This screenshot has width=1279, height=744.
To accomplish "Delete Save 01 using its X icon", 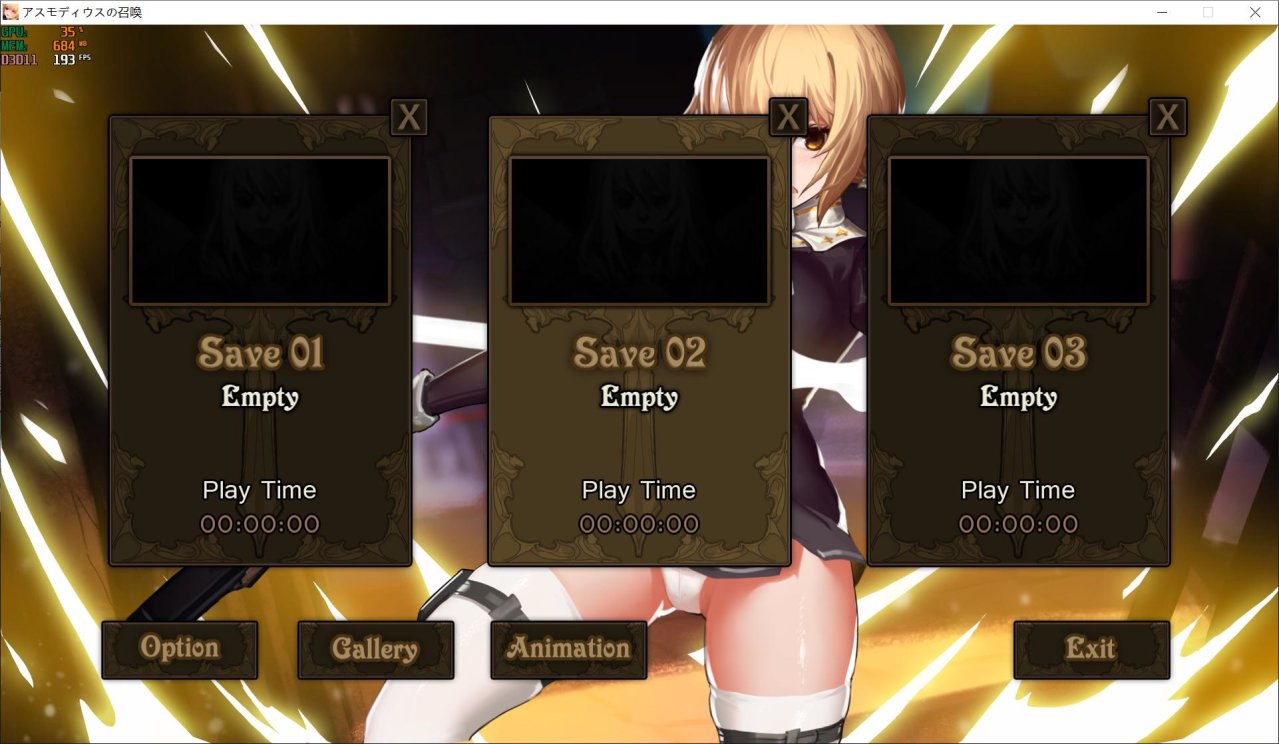I will [x=408, y=117].
